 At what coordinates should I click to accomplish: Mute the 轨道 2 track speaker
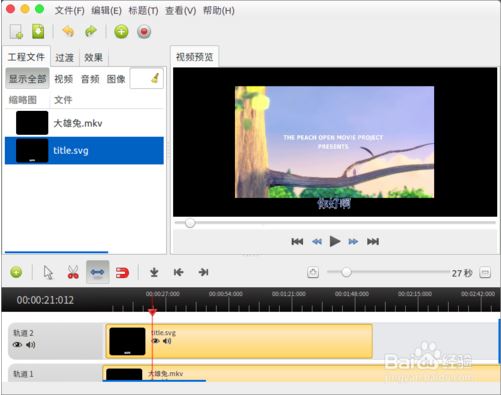(31, 345)
